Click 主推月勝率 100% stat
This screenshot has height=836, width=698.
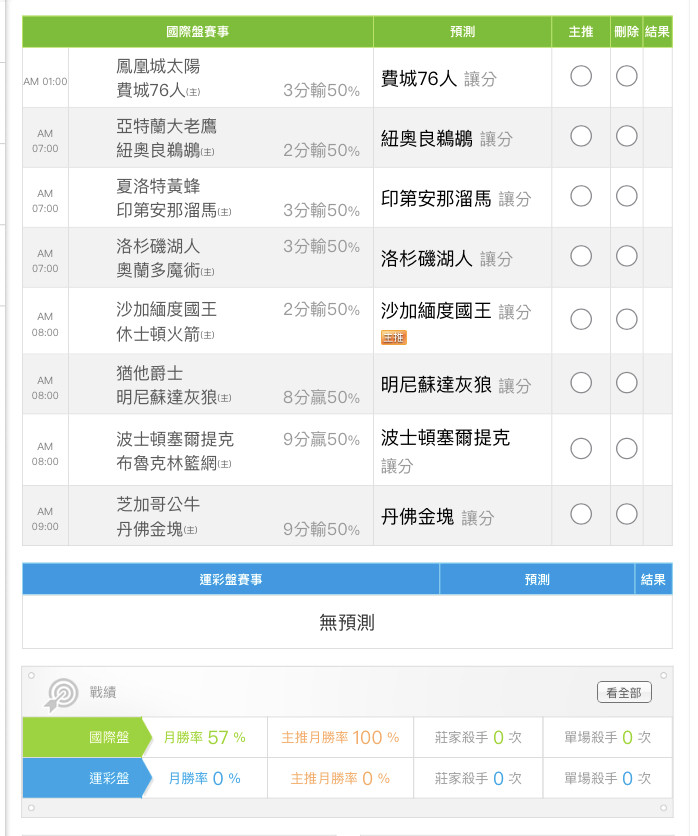pos(340,737)
